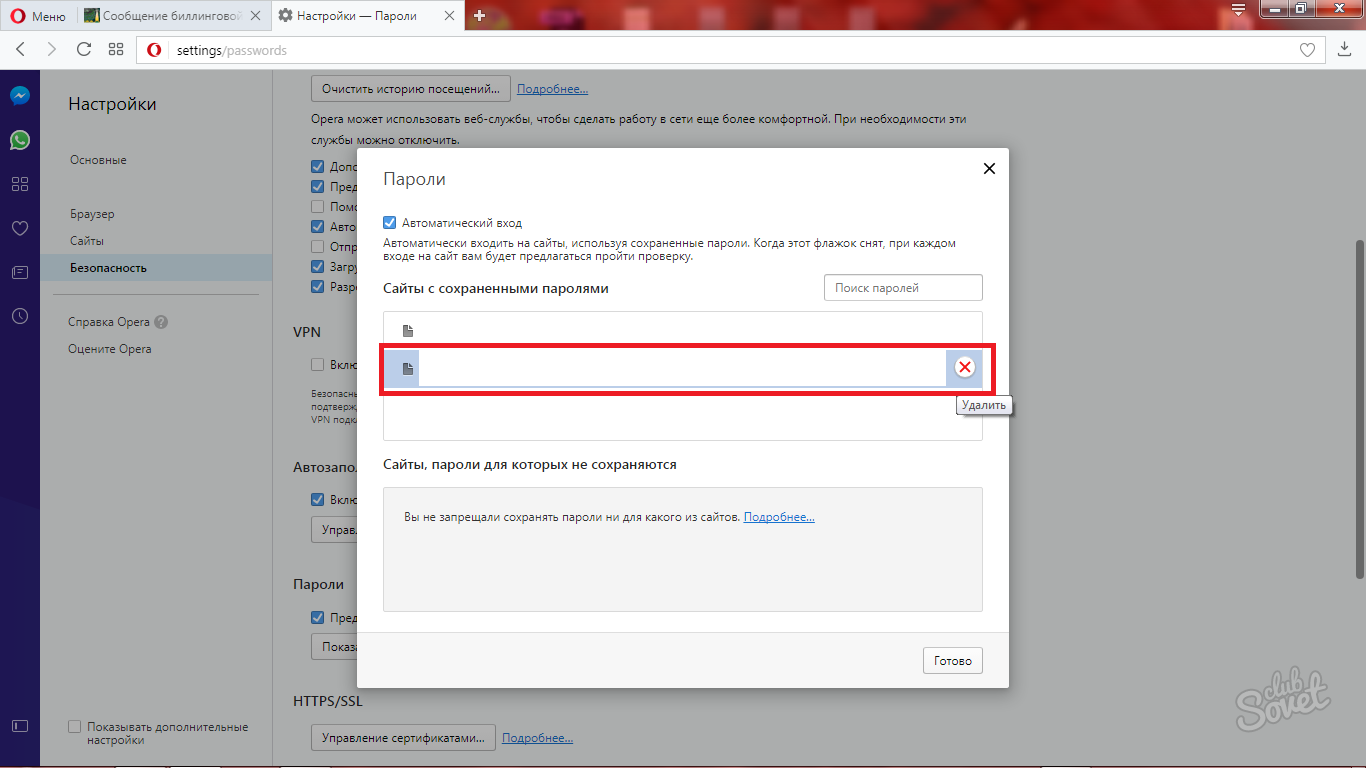
Task: Go forward with the forward arrow
Action: pos(52,50)
